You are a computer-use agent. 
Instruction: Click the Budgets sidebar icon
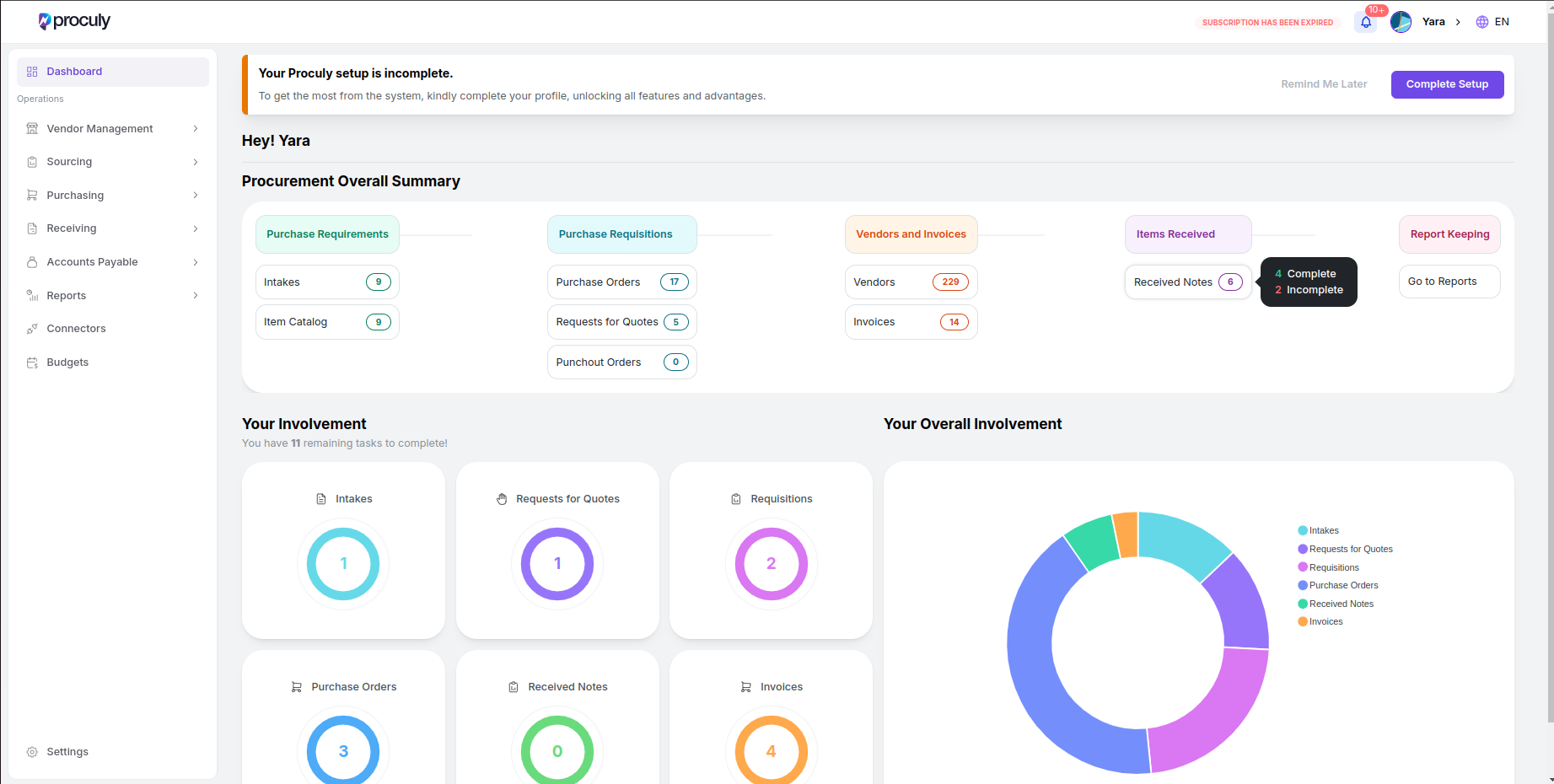pos(32,362)
